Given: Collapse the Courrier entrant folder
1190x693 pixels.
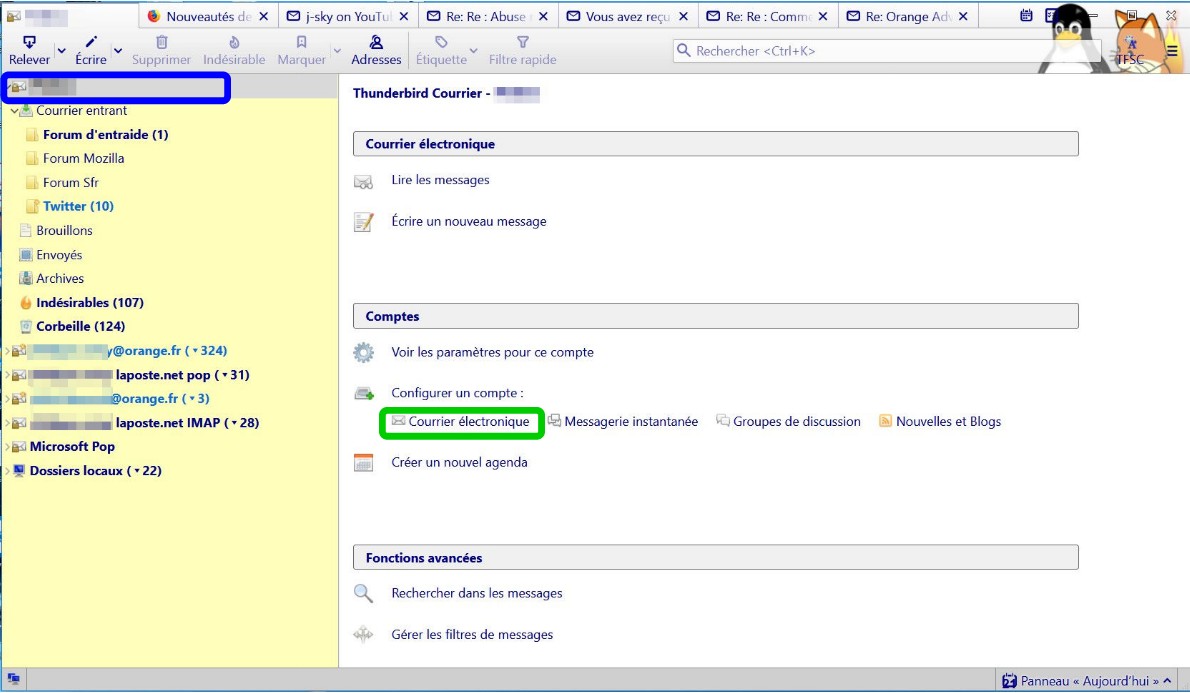Looking at the screenshot, I should (14, 111).
